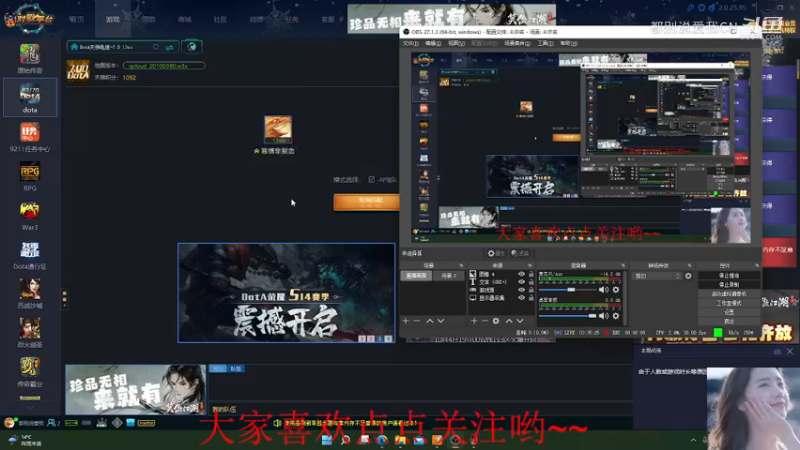Open the 首页 tab in game platform
The height and width of the screenshot is (450, 800).
point(77,19)
